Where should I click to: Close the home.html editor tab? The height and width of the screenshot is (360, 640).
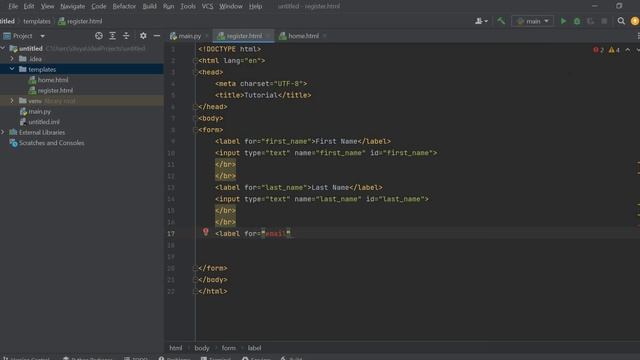[x=324, y=36]
